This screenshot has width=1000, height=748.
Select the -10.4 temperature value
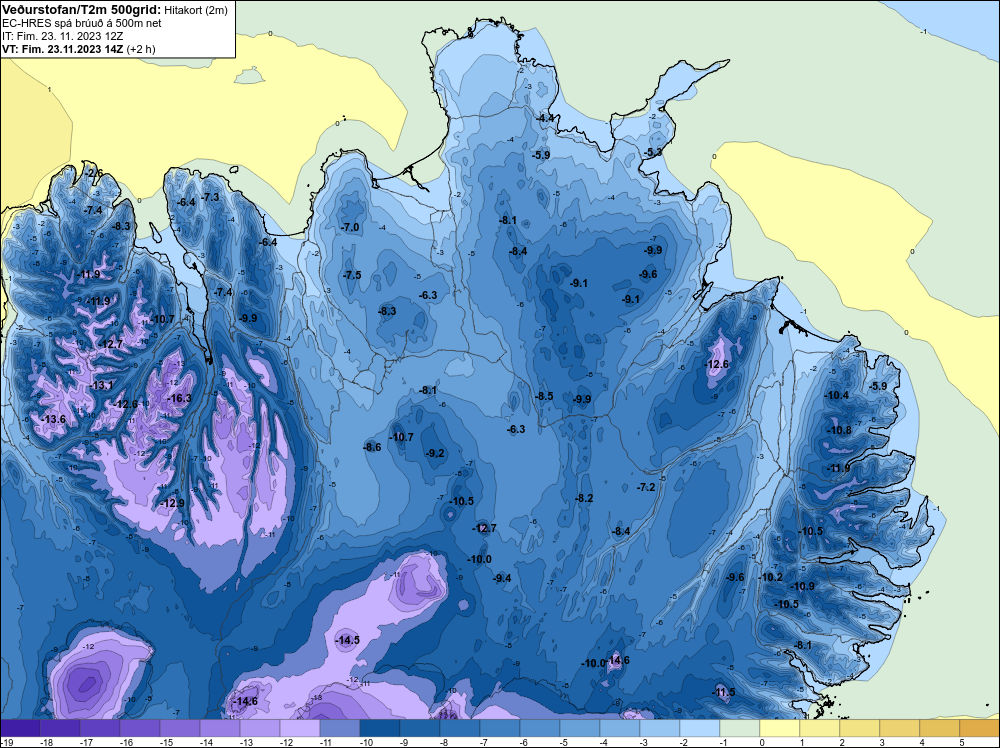pos(837,395)
